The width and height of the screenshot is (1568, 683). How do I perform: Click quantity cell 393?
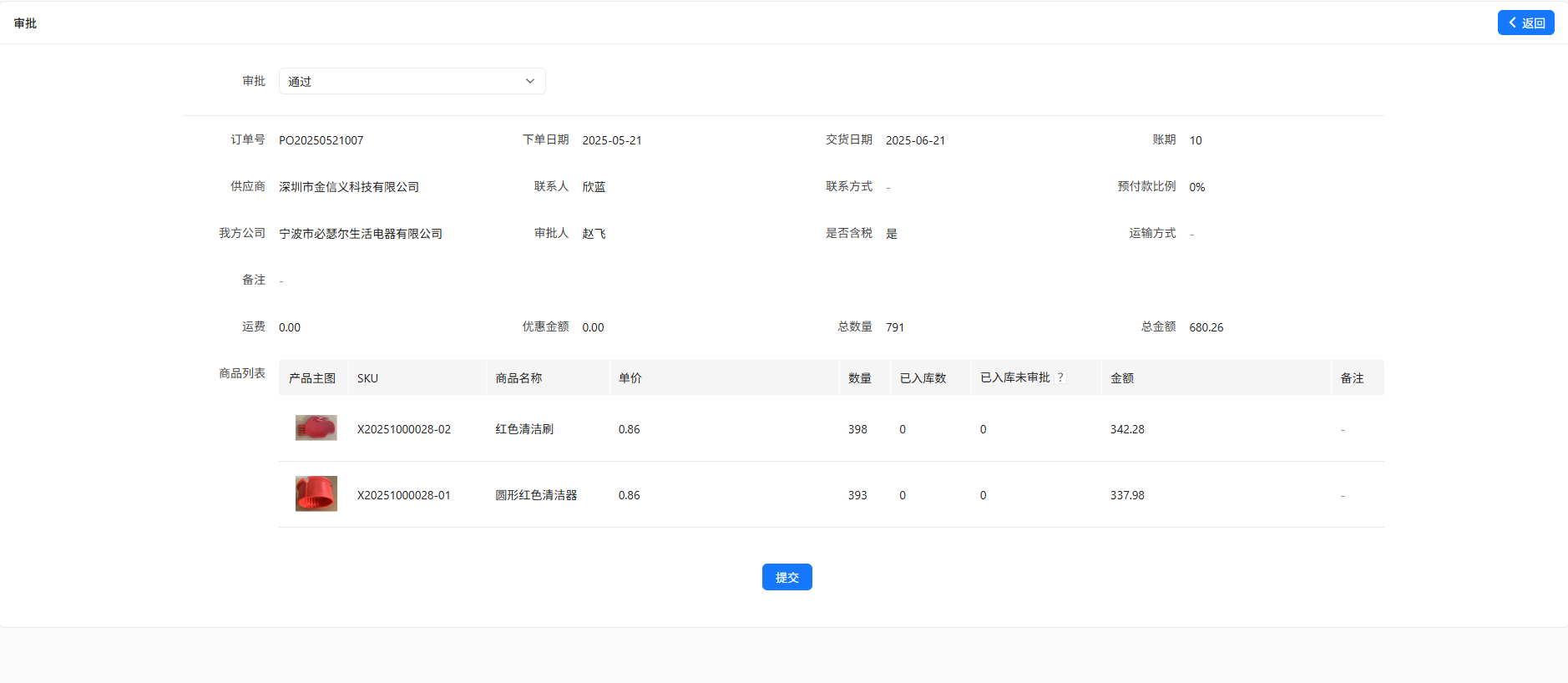point(857,495)
